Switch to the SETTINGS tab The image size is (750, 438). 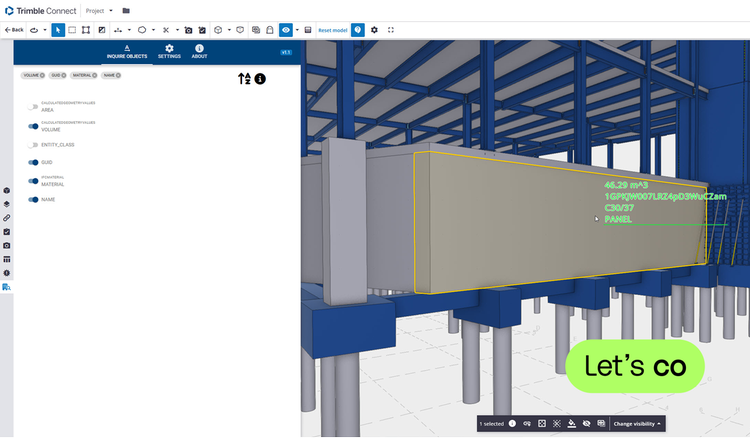coord(169,52)
